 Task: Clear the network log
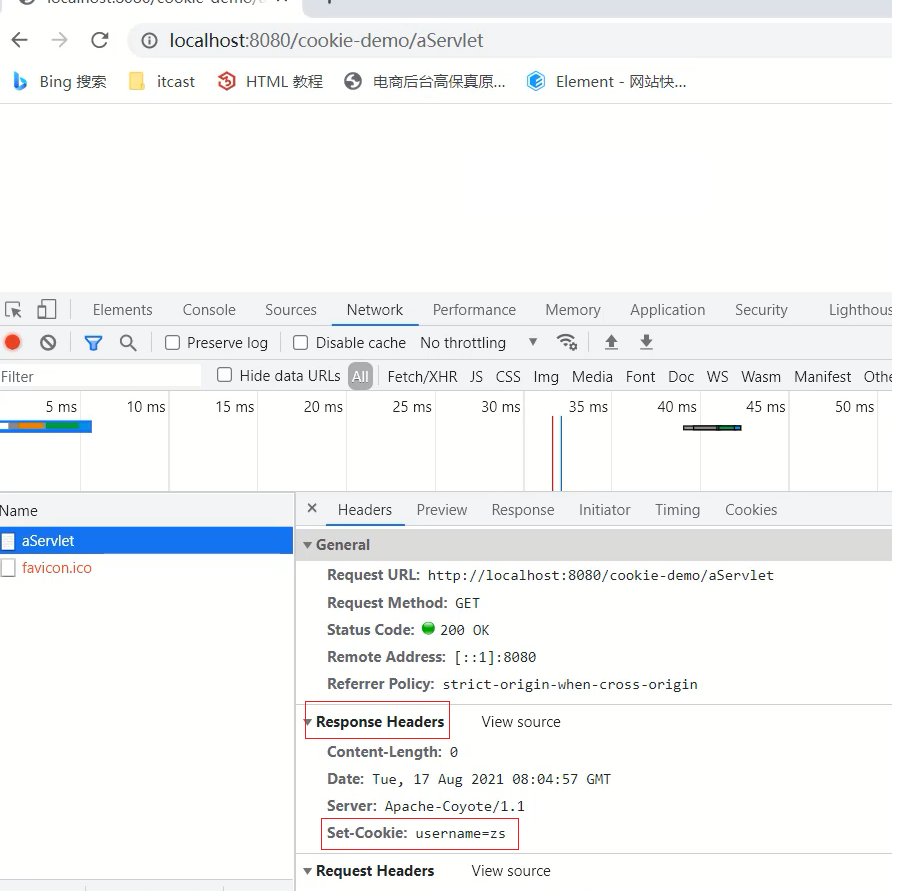[48, 342]
